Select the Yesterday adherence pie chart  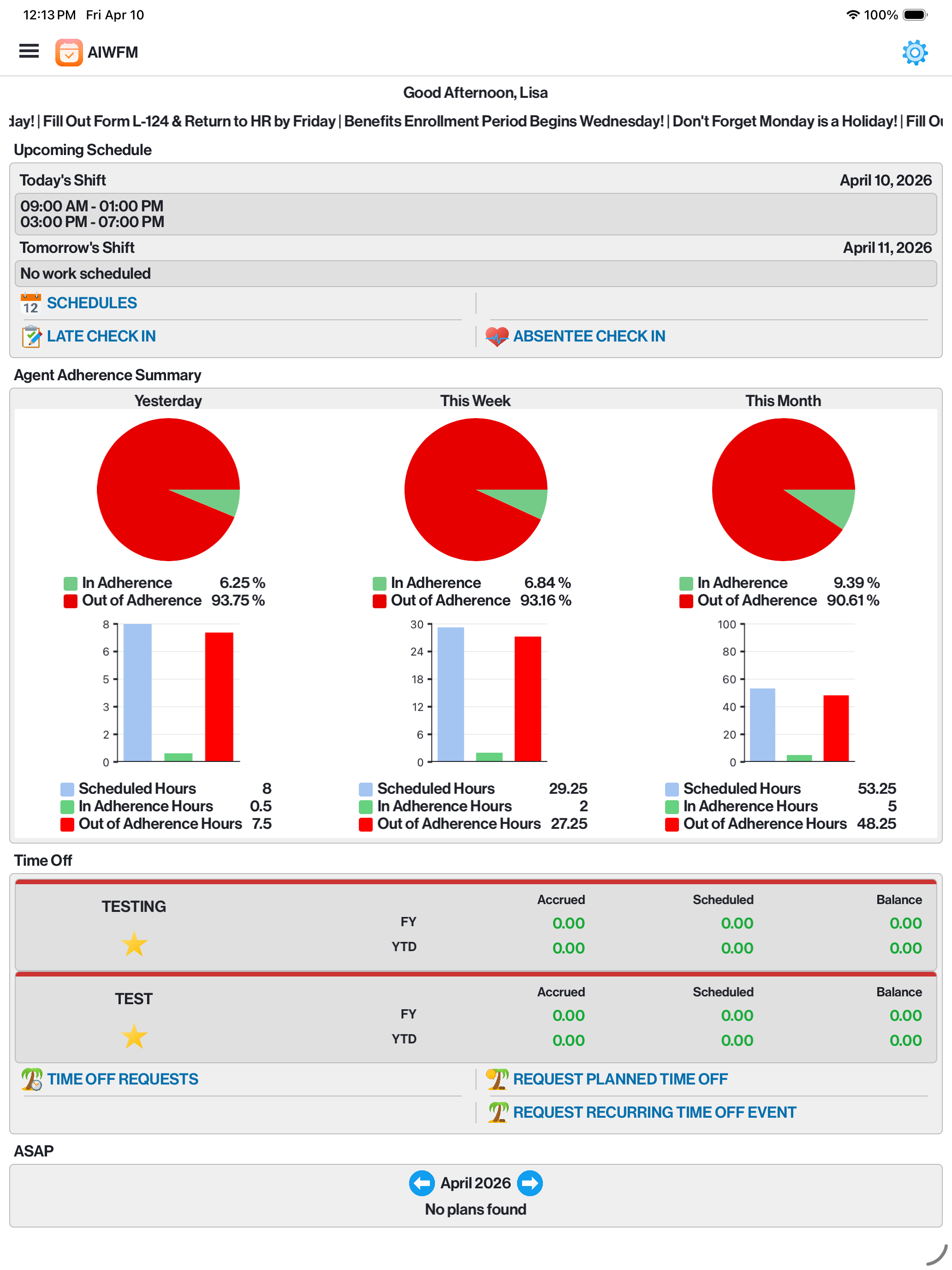point(168,490)
